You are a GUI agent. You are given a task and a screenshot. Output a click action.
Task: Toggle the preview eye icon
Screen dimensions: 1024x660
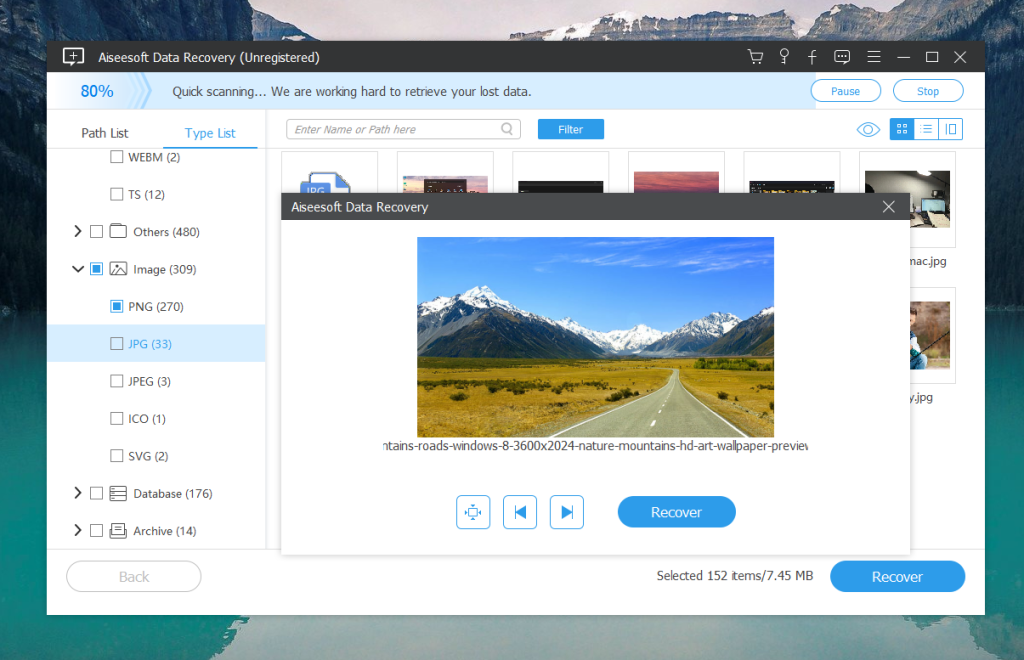coord(867,130)
